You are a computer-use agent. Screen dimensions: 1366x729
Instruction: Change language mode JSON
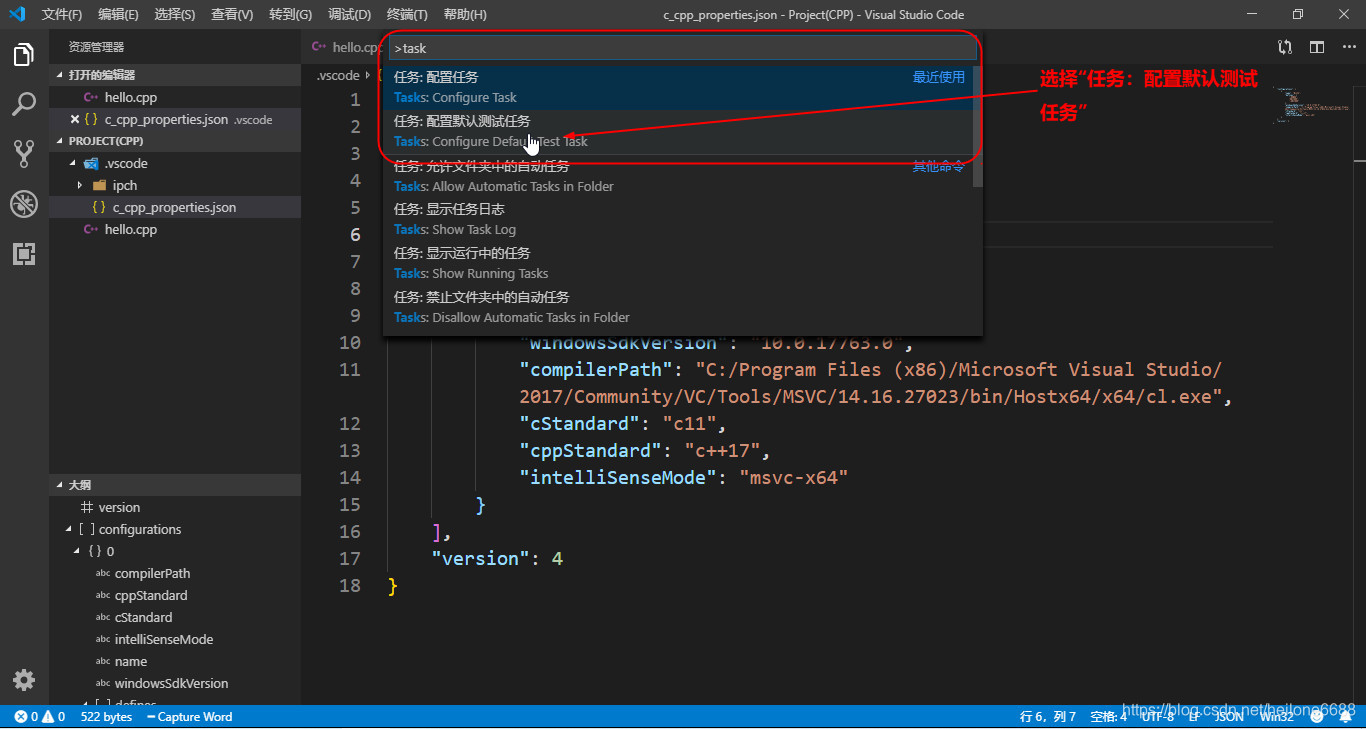(x=1229, y=717)
